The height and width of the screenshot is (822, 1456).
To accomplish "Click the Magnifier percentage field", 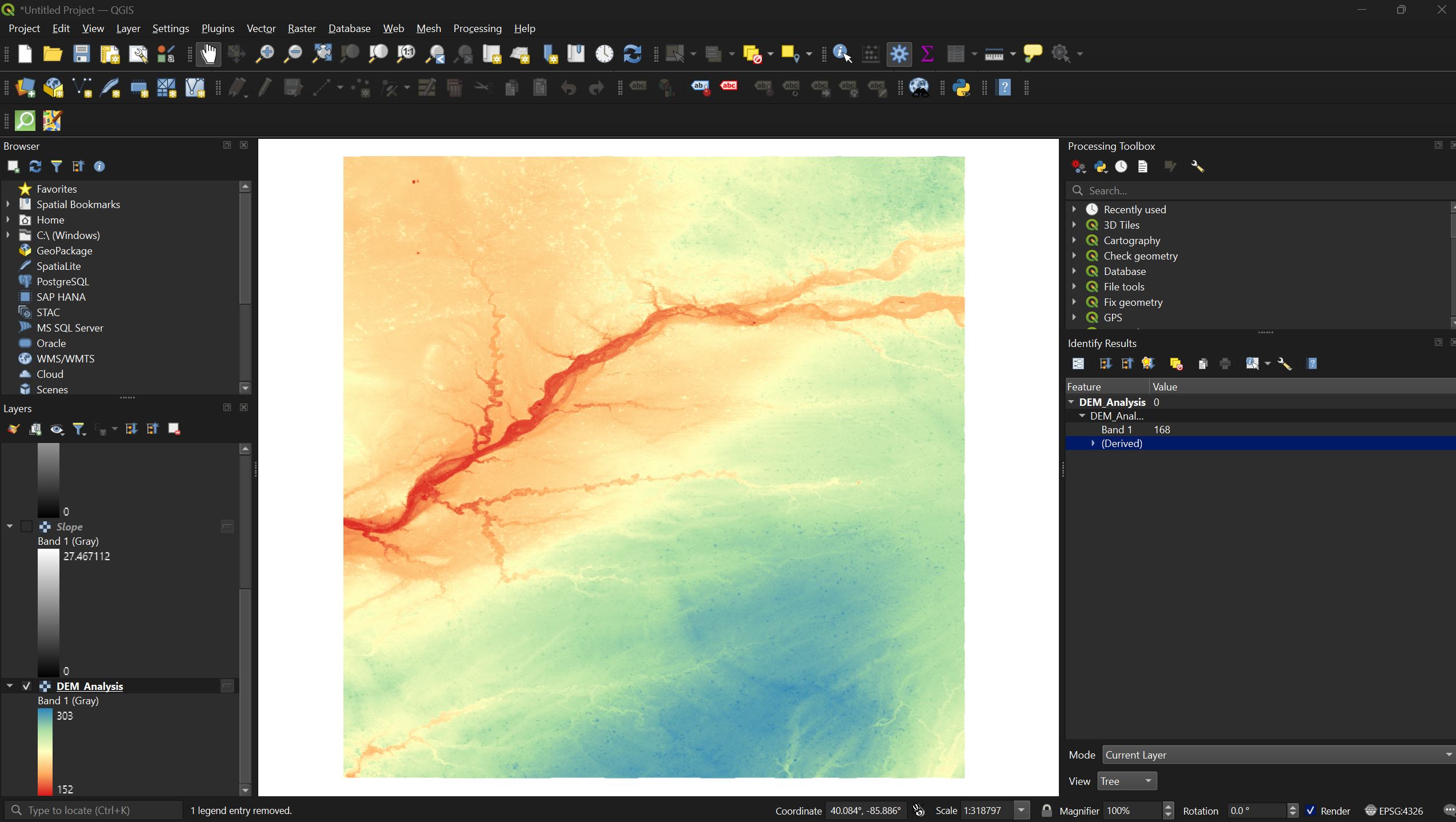I will (1133, 811).
